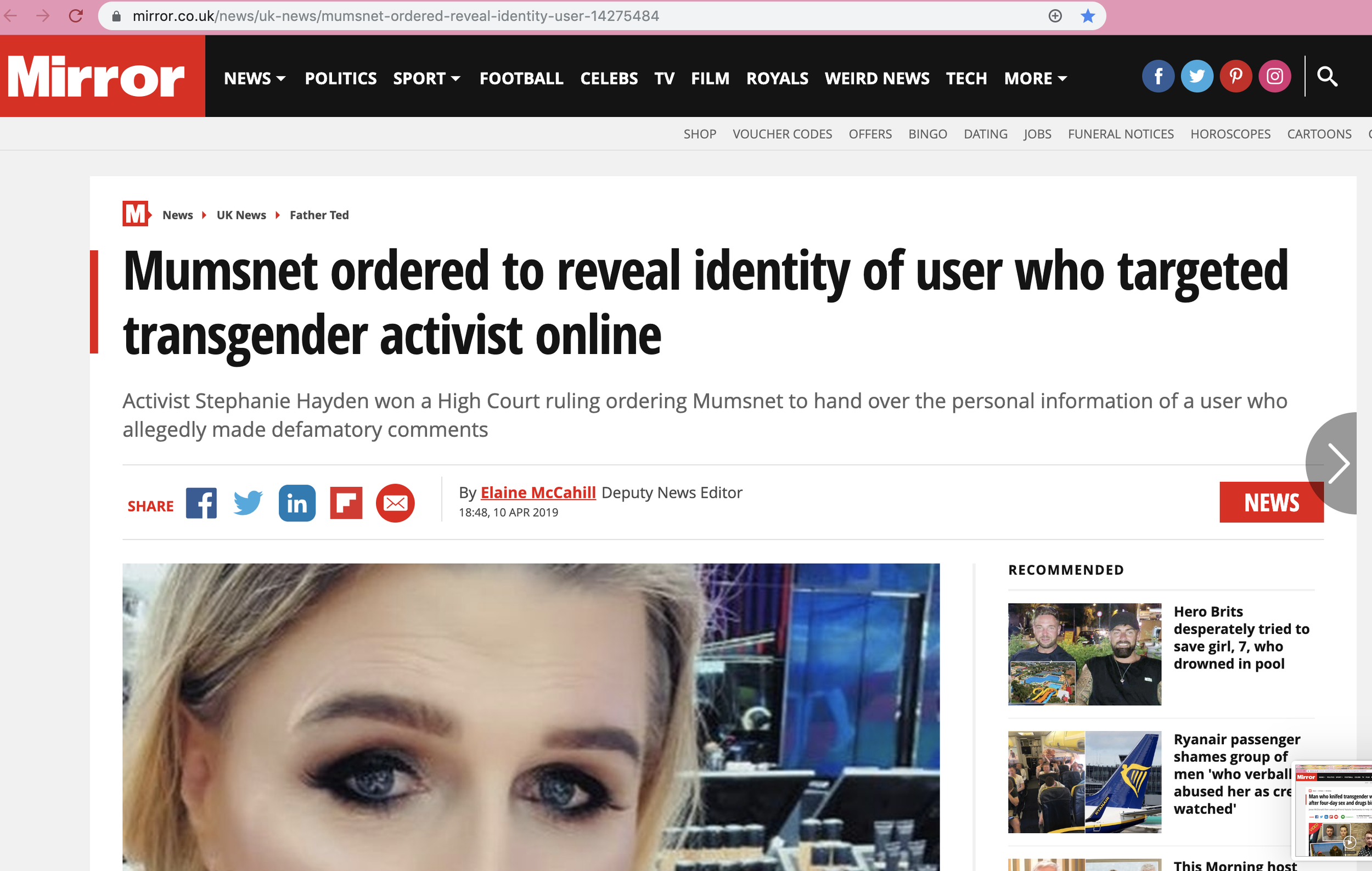Click the browser address bar URL
The width and height of the screenshot is (1372, 871).
(396, 16)
